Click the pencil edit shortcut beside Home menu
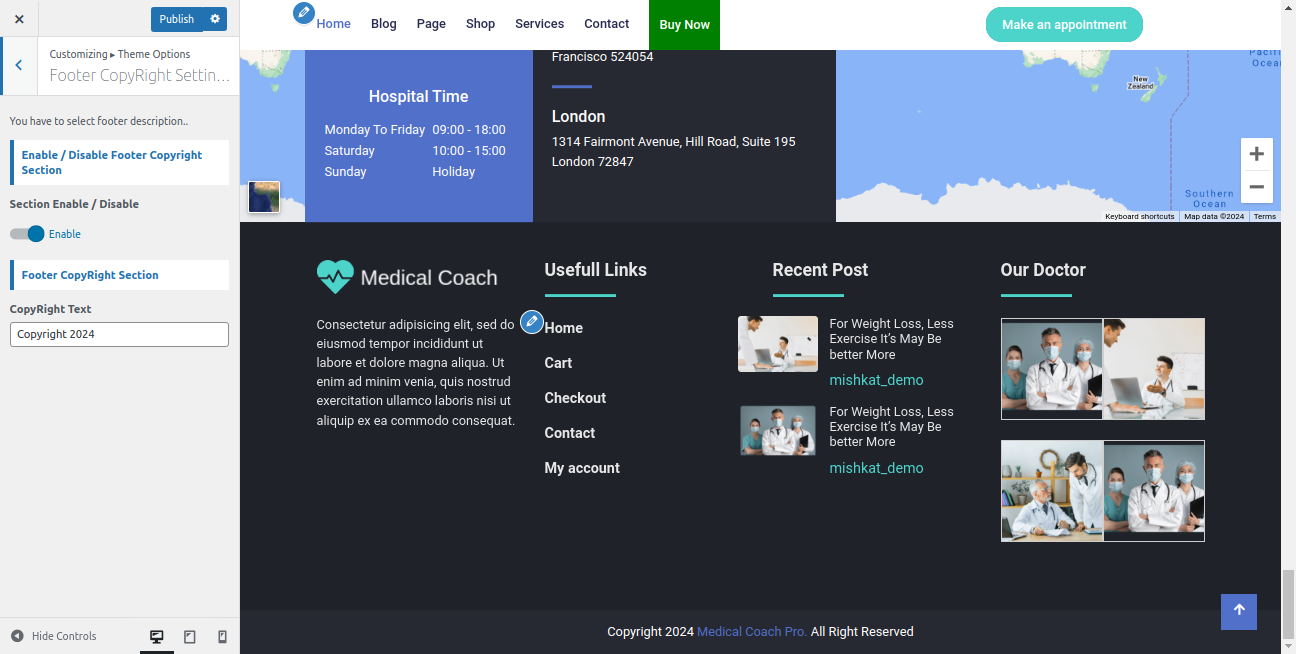Image resolution: width=1296 pixels, height=654 pixels. click(304, 13)
